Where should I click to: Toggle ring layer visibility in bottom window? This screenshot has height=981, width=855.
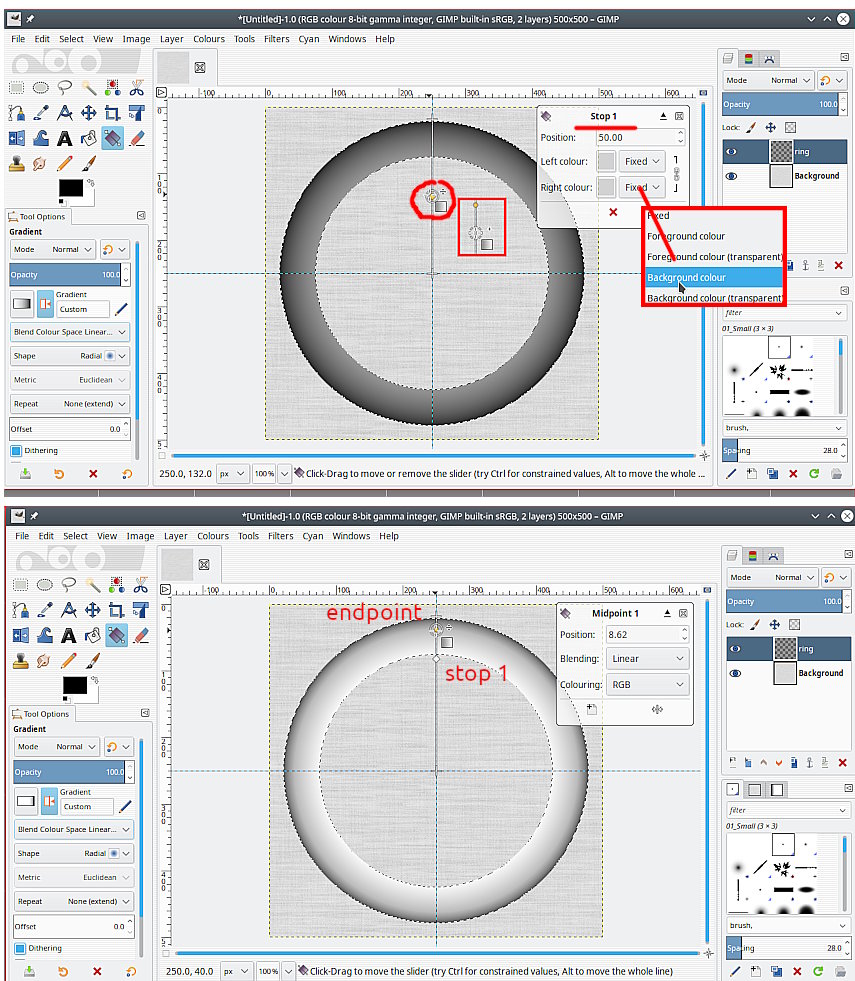(735, 649)
